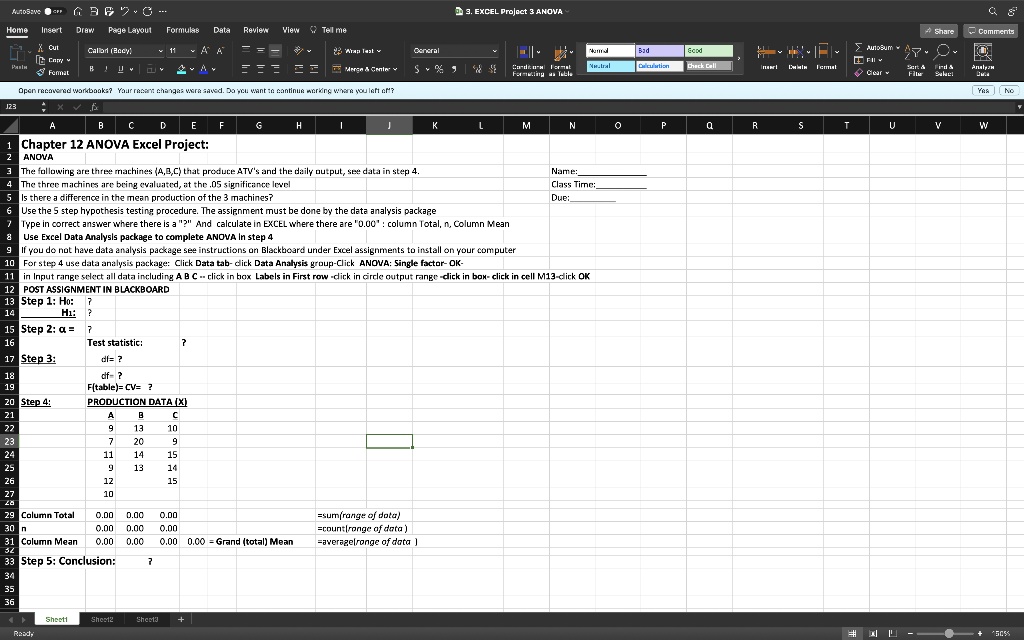Image resolution: width=1024 pixels, height=640 pixels.
Task: Open Format as Table menu
Action: point(562,60)
